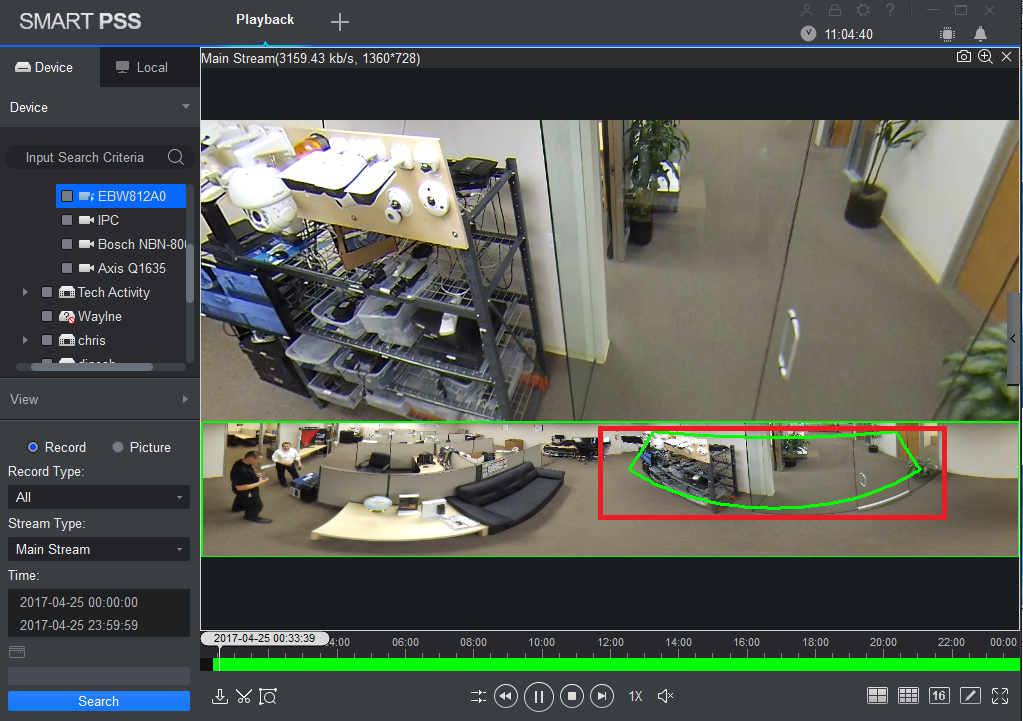This screenshot has height=721, width=1023.
Task: Open the calendar icon below time range
Action: point(17,652)
